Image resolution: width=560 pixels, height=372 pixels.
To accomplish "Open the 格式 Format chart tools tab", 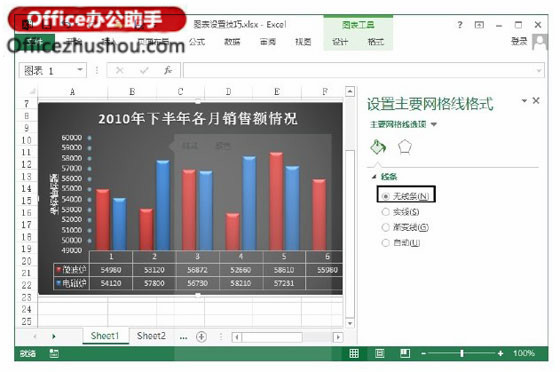I will coord(376,42).
